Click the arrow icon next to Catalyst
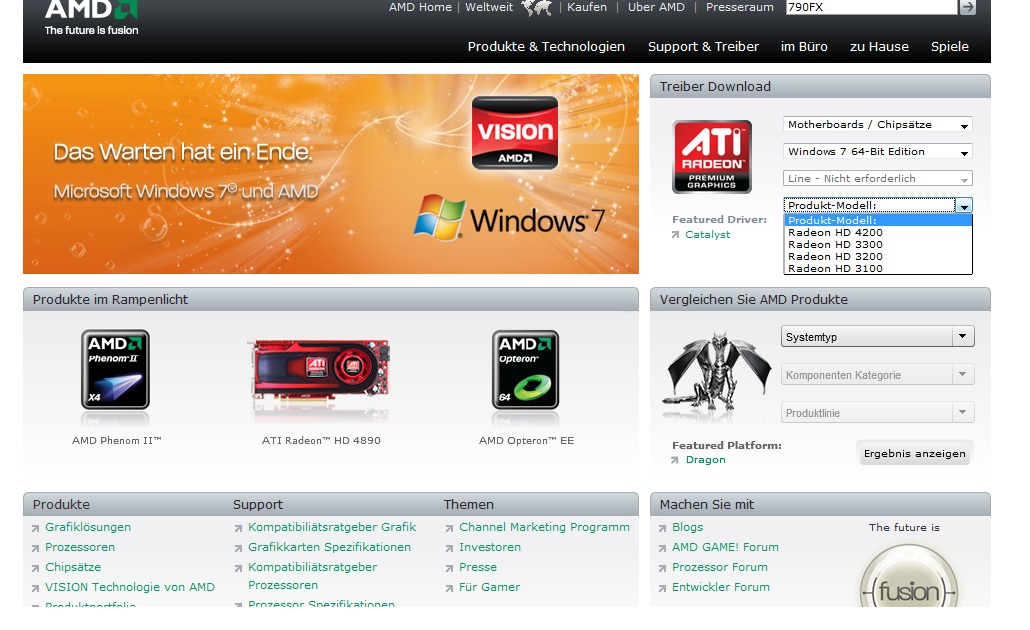Image resolution: width=1030 pixels, height=630 pixels. 675,235
